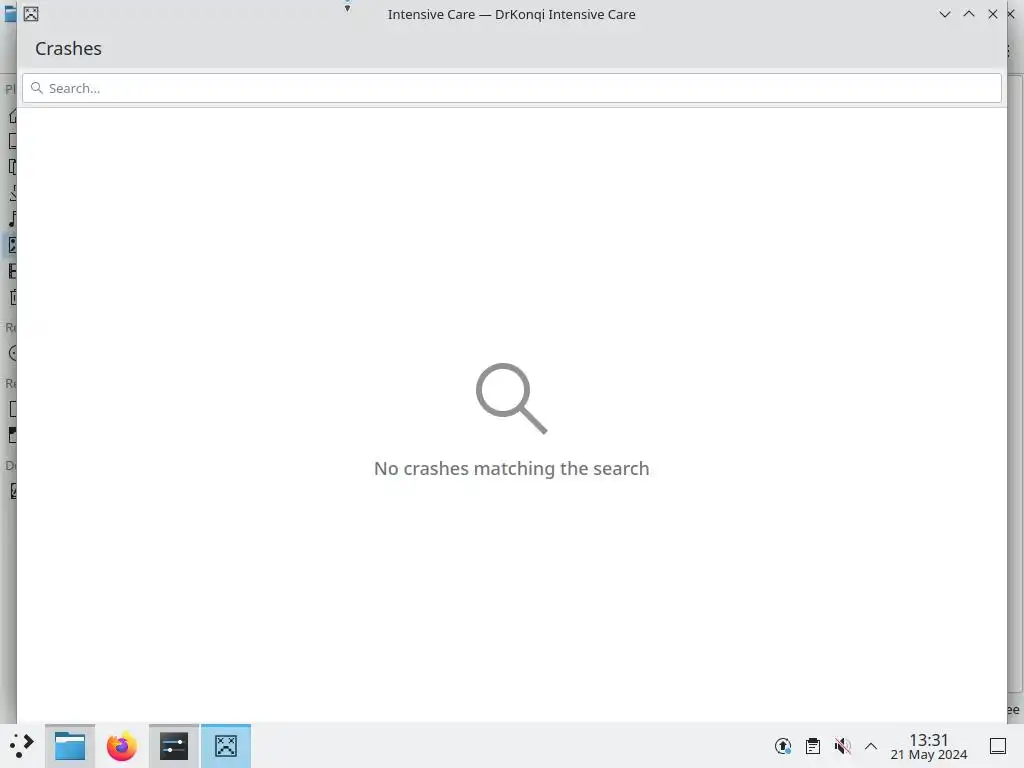Click the Search crashes input field
The width and height of the screenshot is (1024, 768).
pos(511,88)
